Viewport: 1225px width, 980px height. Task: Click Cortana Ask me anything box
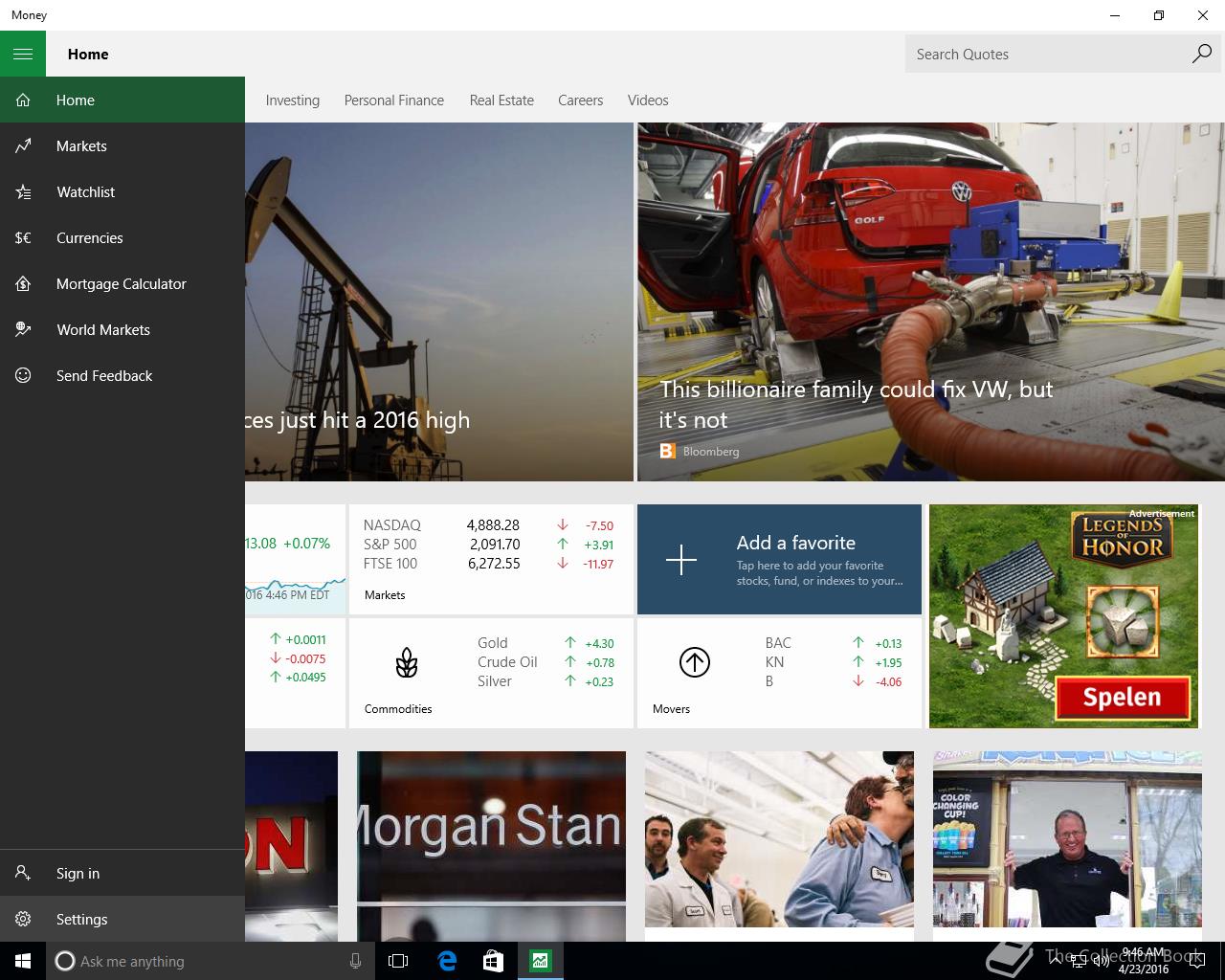209,961
